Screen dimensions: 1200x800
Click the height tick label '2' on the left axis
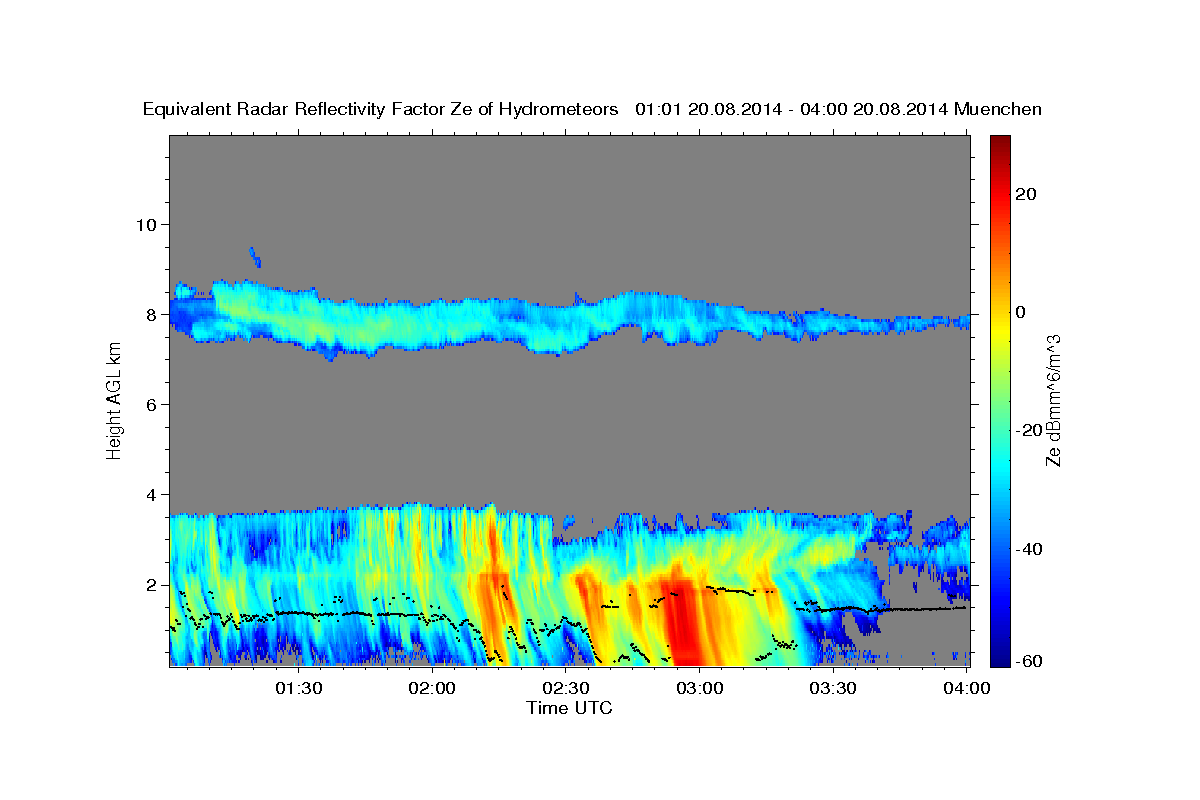[x=150, y=585]
